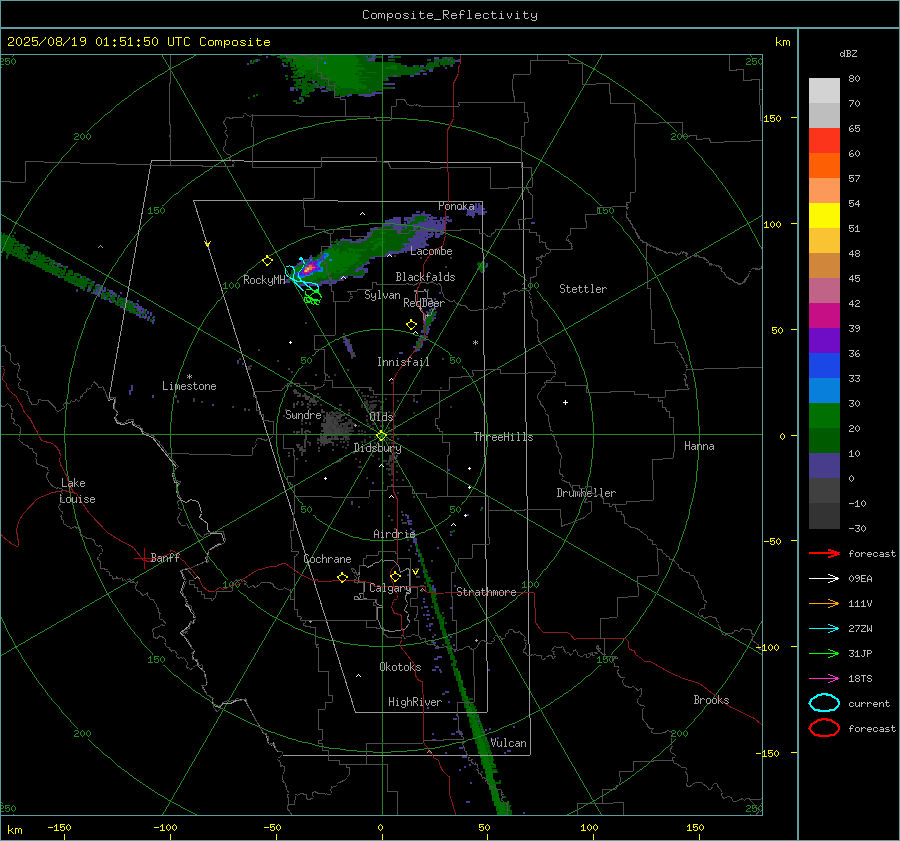The width and height of the screenshot is (900, 841).
Task: Click the red 60-65 dBZ color swatch
Action: [x=824, y=141]
